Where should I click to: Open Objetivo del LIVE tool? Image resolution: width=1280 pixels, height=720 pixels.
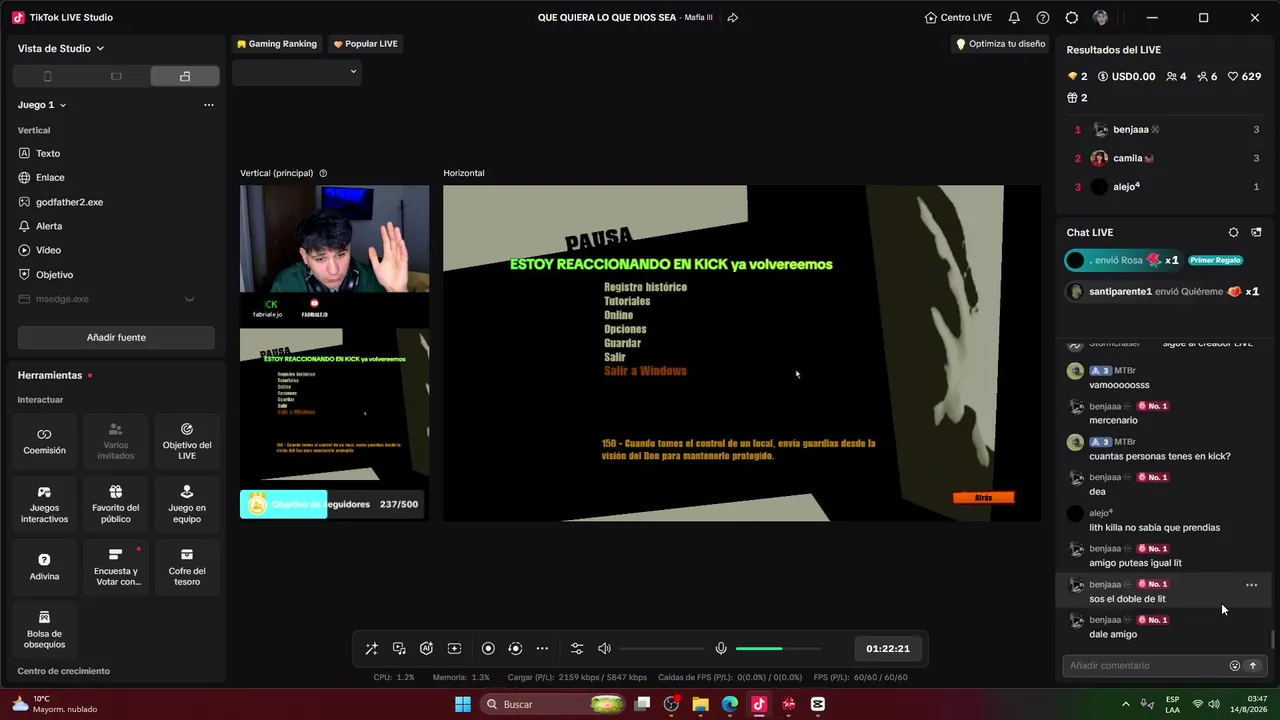187,441
